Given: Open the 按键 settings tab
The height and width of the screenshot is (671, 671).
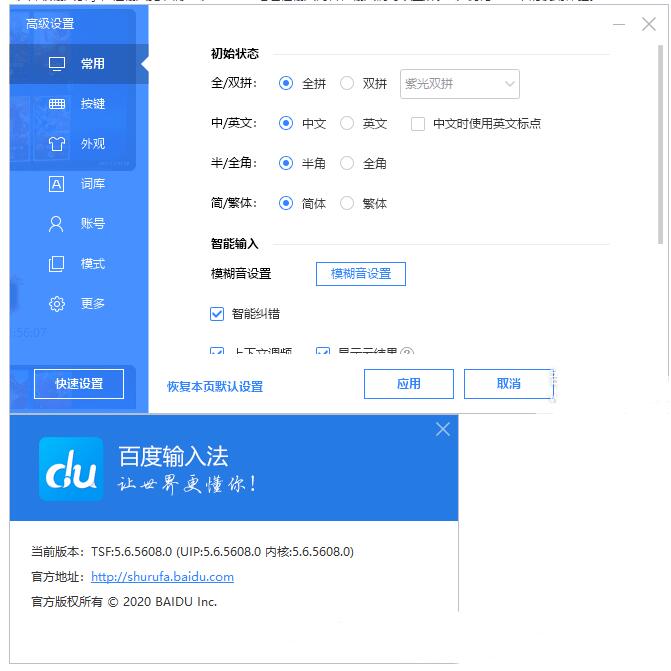Looking at the screenshot, I should (x=79, y=104).
